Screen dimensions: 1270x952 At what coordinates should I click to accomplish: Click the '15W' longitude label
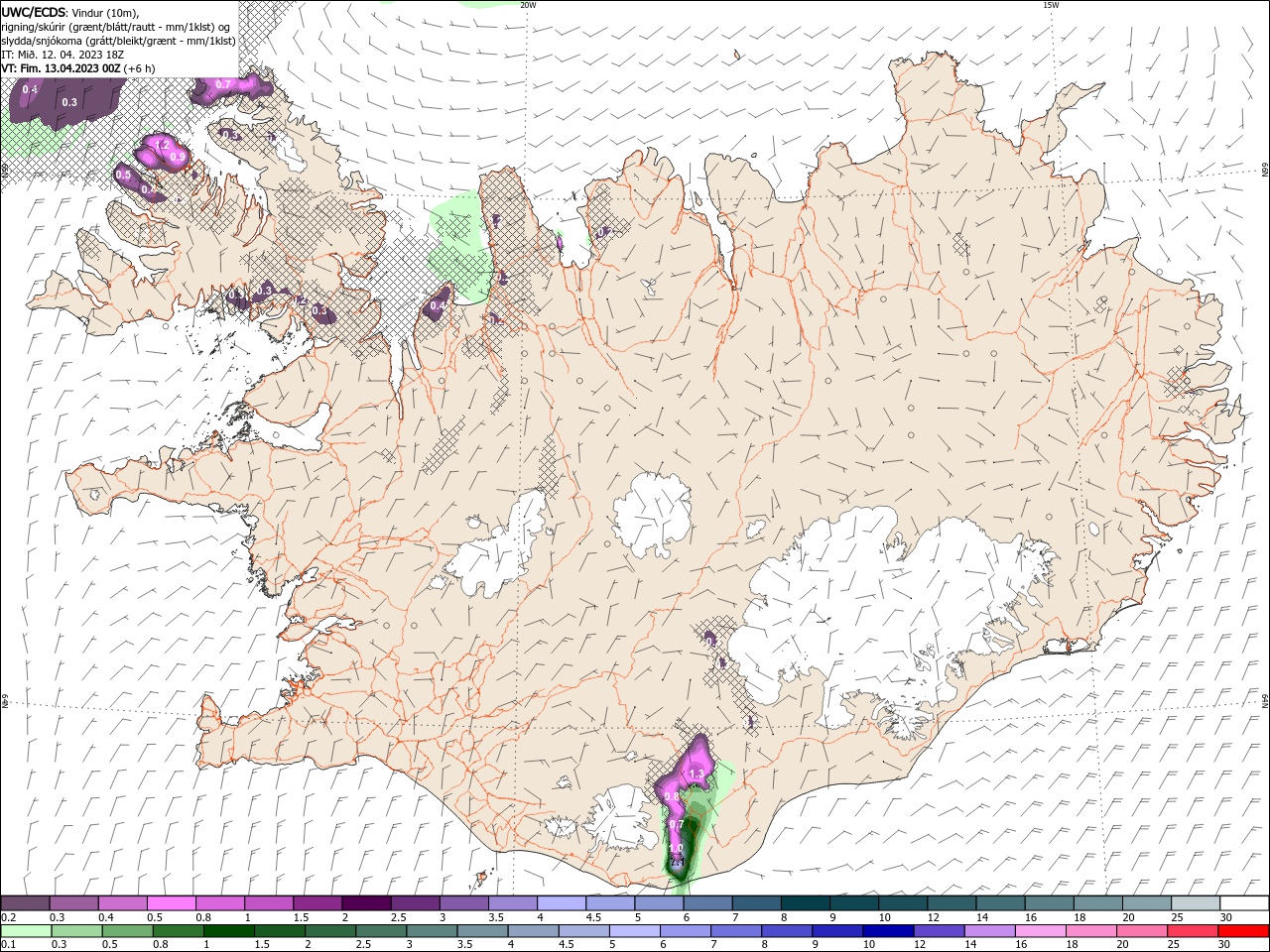[1051, 5]
